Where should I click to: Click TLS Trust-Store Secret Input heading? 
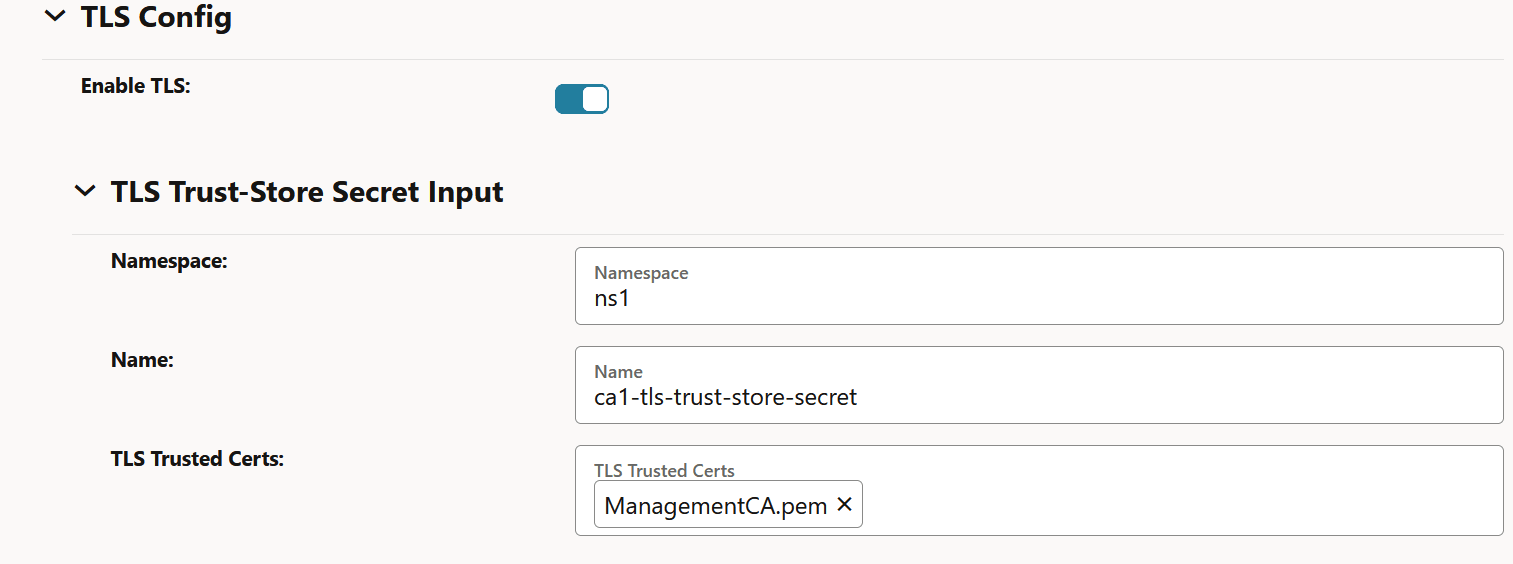(x=307, y=191)
